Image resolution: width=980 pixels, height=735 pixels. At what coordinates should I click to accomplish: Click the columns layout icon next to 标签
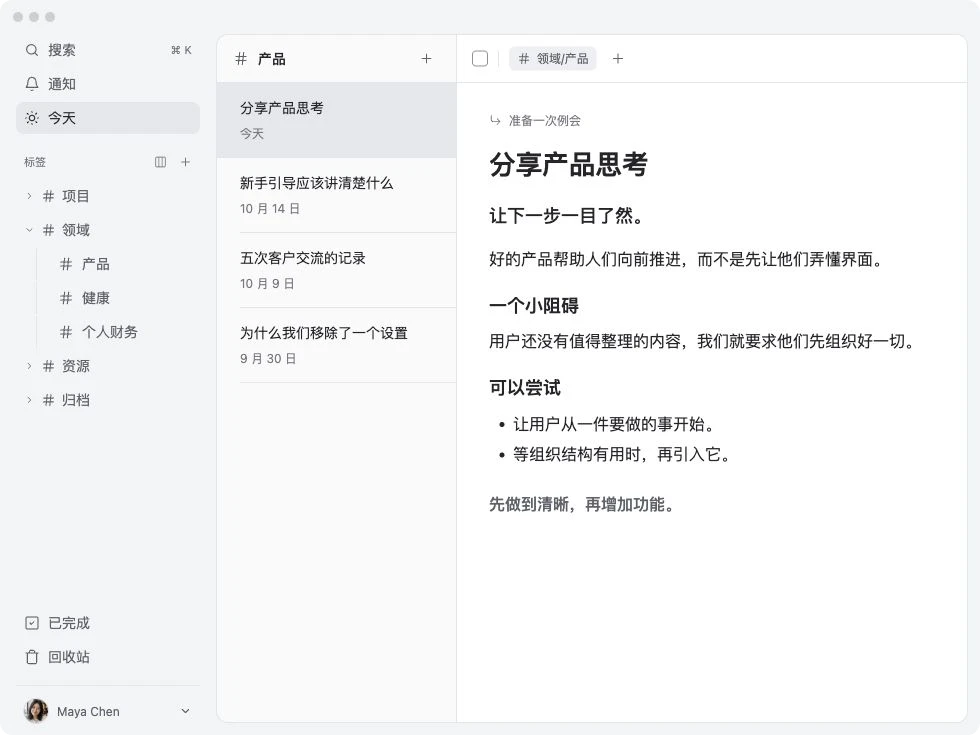(161, 162)
